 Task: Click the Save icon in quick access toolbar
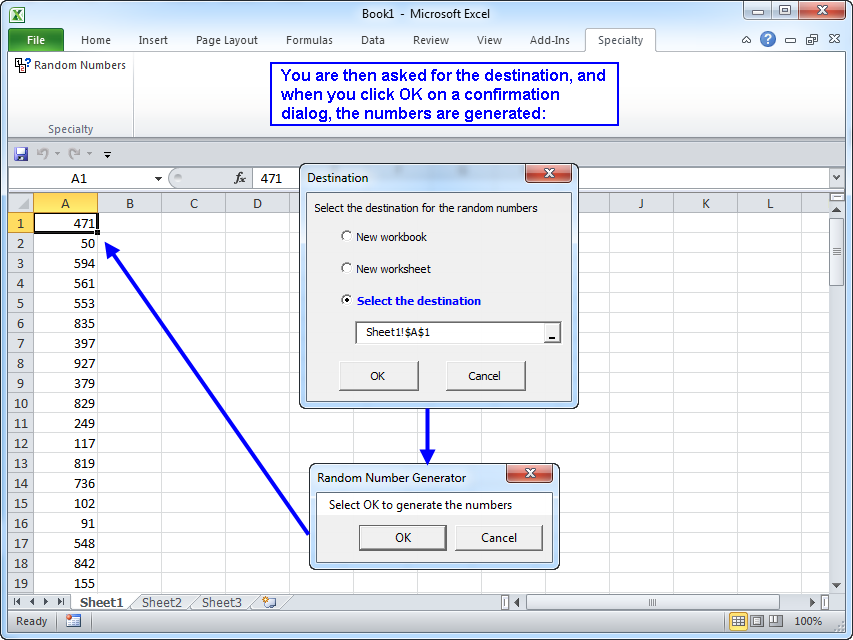(21, 154)
